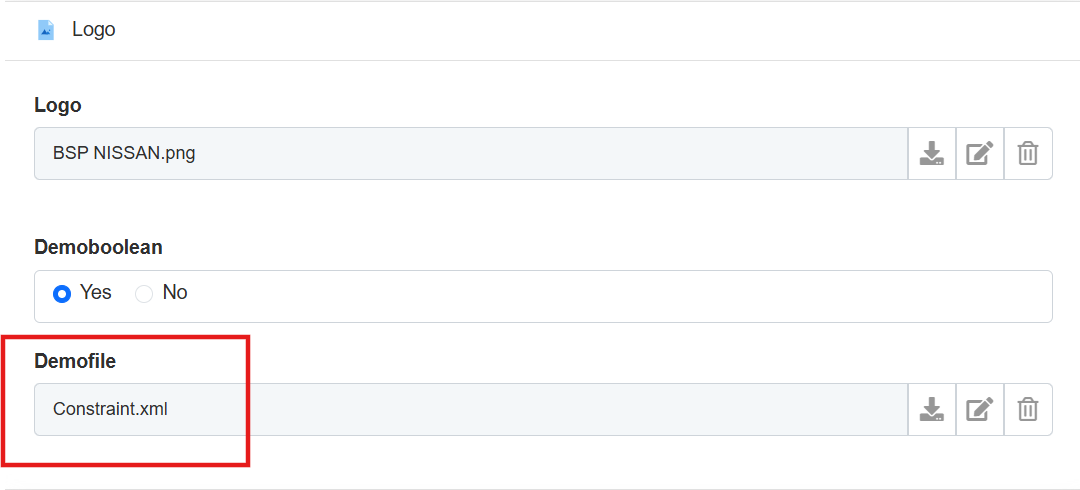
Task: Select the Yes radio button for Demoboolean
Action: pos(62,294)
